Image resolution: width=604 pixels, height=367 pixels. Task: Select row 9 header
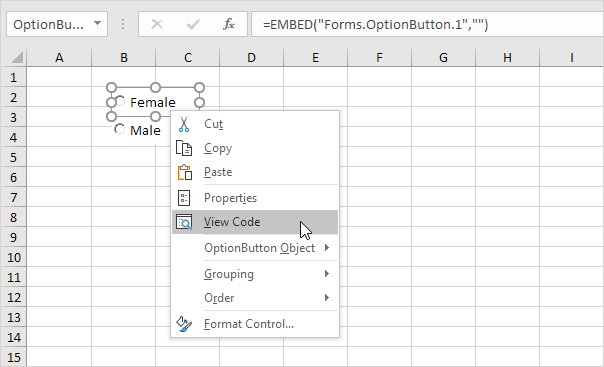pos(13,238)
